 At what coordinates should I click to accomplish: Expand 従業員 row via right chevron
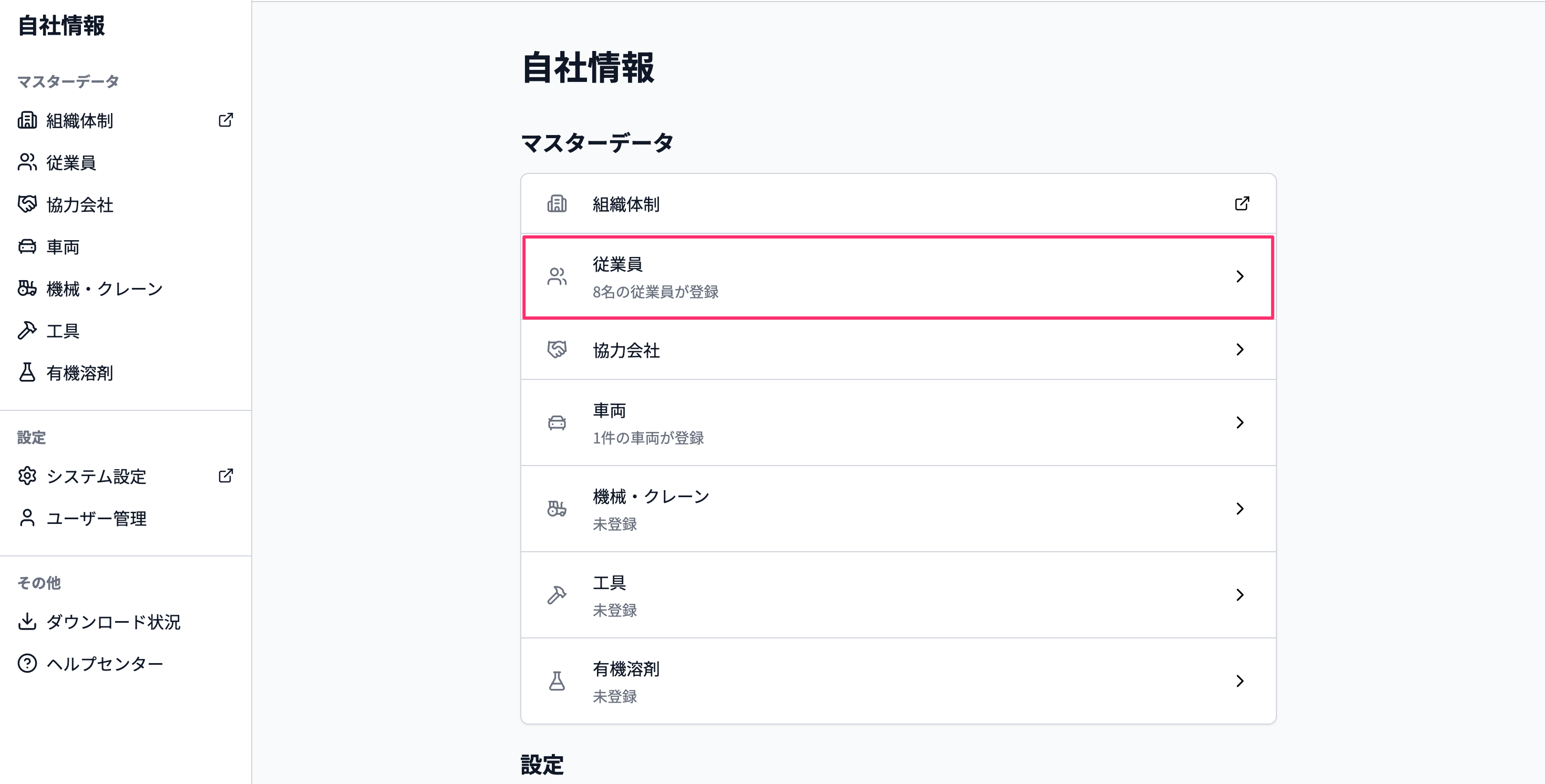(x=1240, y=276)
